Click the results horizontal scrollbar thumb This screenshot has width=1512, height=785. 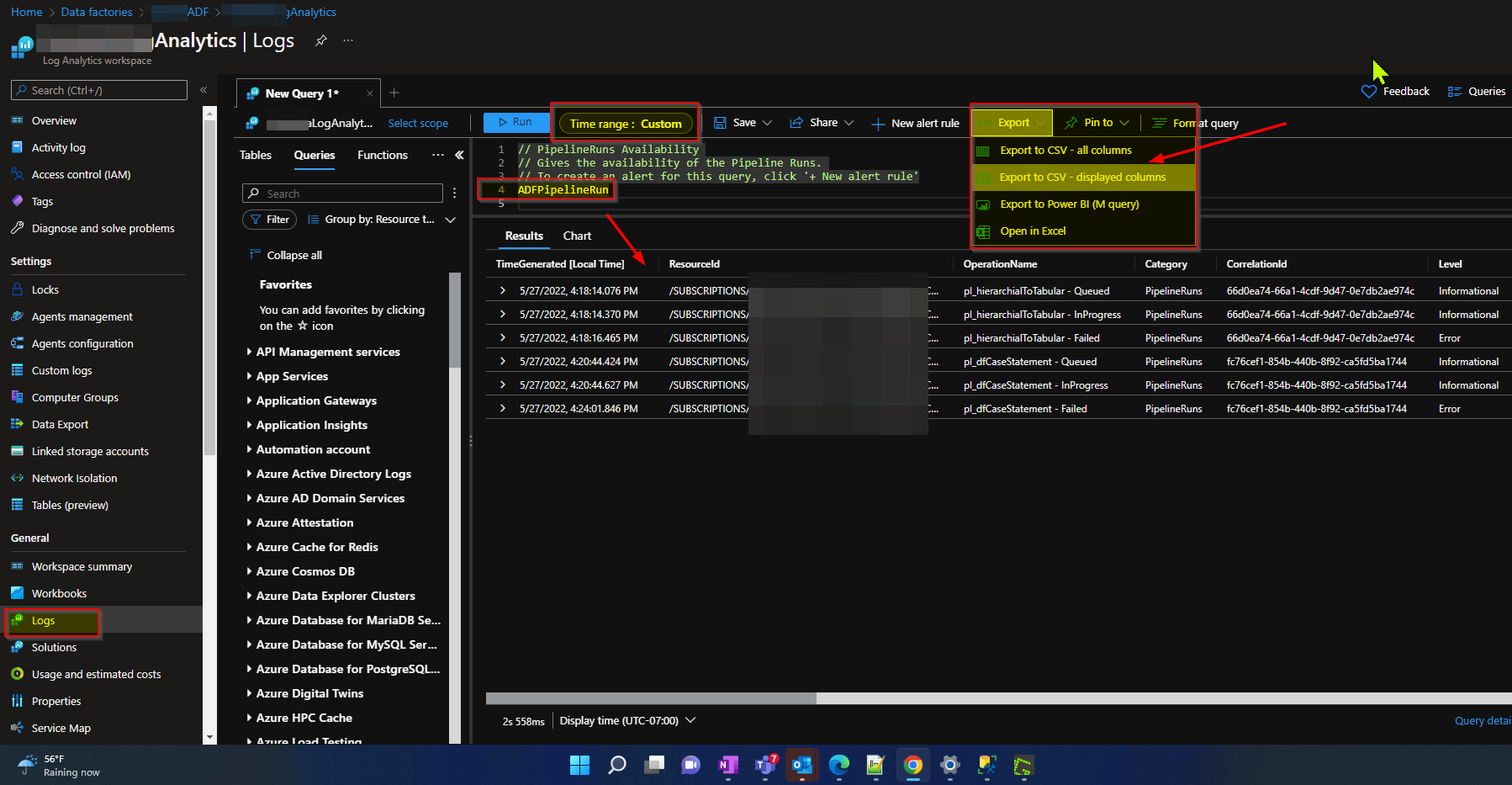[x=651, y=698]
